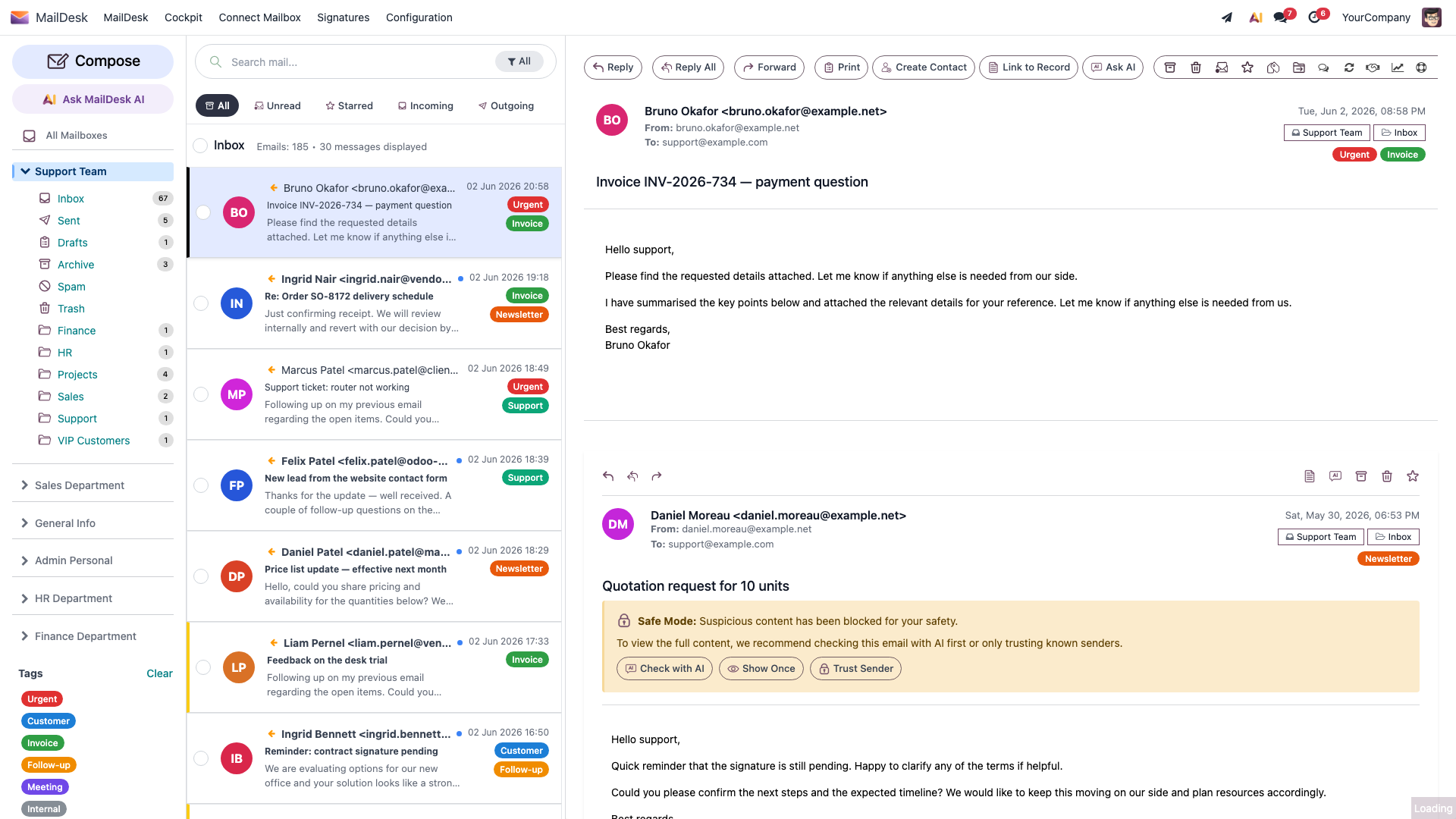Viewport: 1456px width, 819px height.
Task: Tick checkbox for Liam Pernel email
Action: (x=203, y=667)
